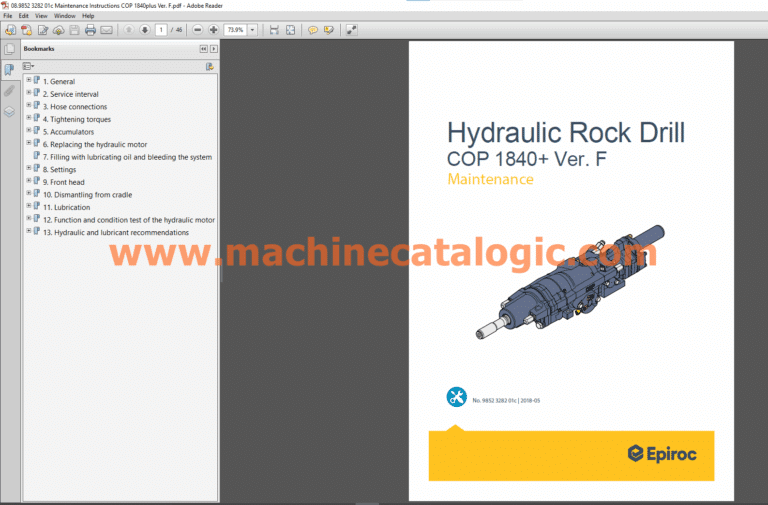The width and height of the screenshot is (768, 505).
Task: Click the read mode expand icon
Action: point(351,30)
